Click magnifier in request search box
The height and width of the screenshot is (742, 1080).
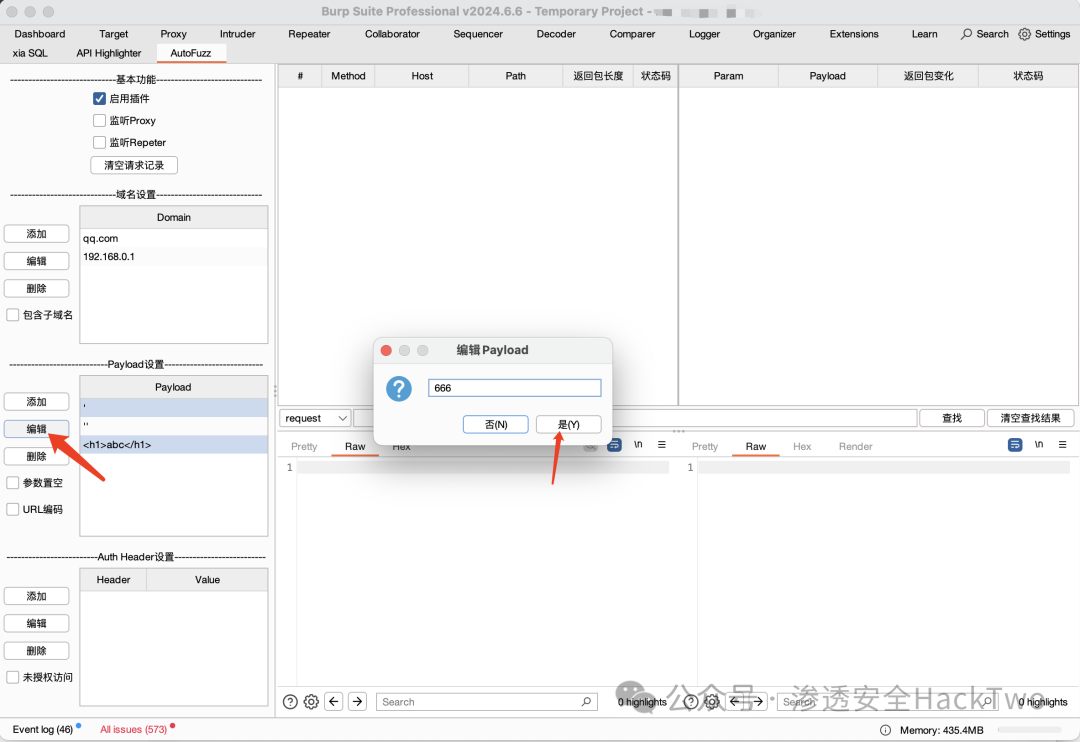[586, 701]
